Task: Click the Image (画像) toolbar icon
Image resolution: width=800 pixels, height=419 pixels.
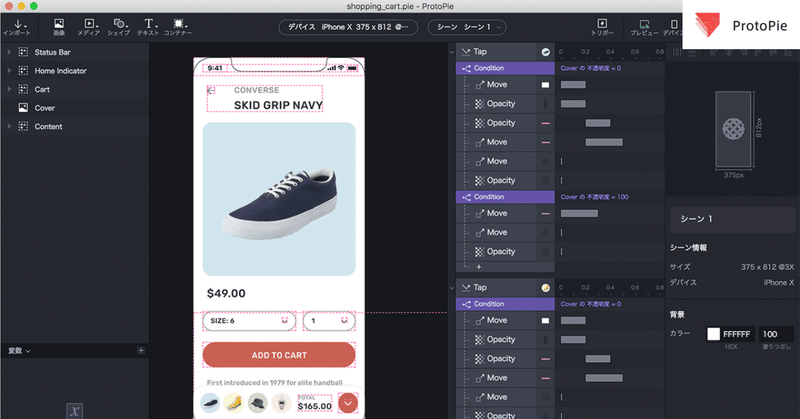Action: point(59,27)
